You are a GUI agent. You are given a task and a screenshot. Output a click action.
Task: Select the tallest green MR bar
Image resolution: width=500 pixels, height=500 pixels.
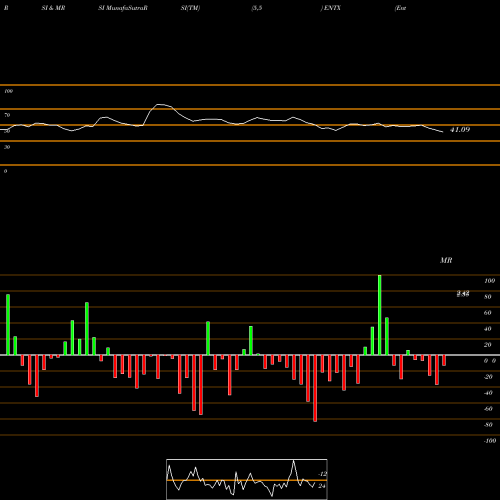coord(380,315)
